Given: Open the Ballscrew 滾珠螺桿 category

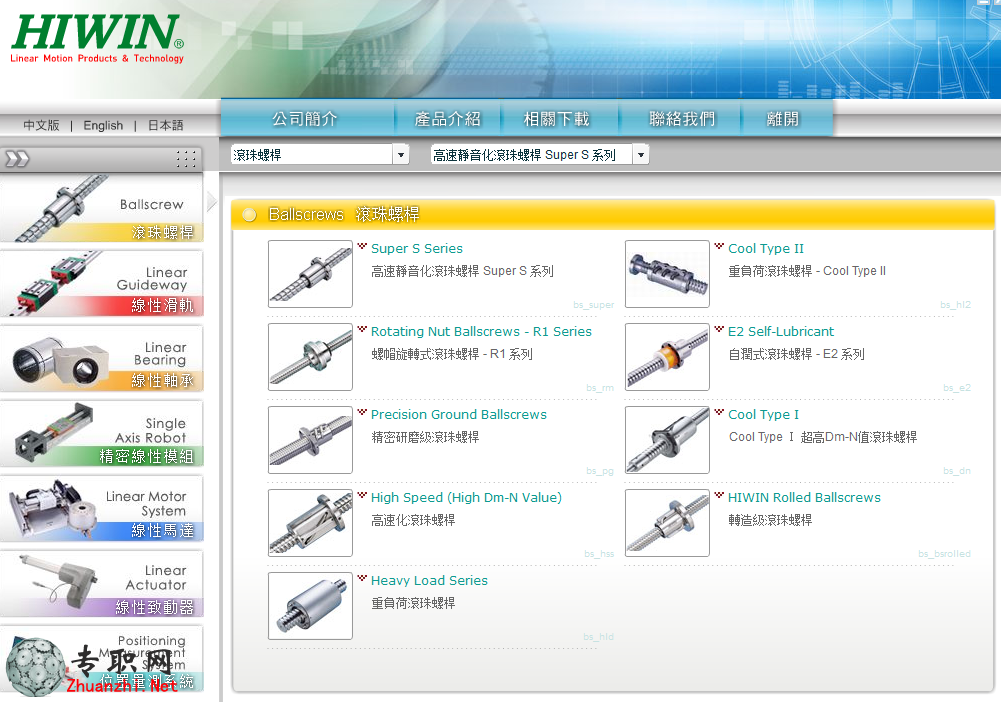Looking at the screenshot, I should [102, 209].
